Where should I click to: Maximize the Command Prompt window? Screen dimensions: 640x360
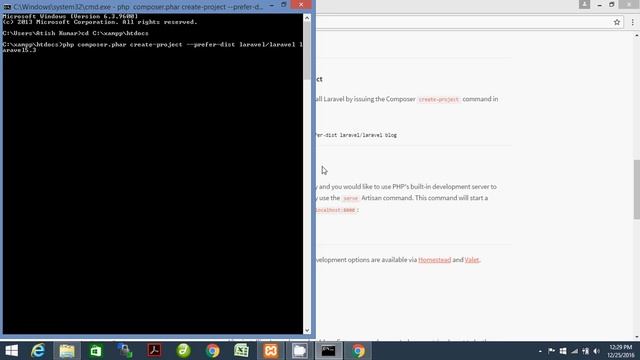click(x=284, y=5)
